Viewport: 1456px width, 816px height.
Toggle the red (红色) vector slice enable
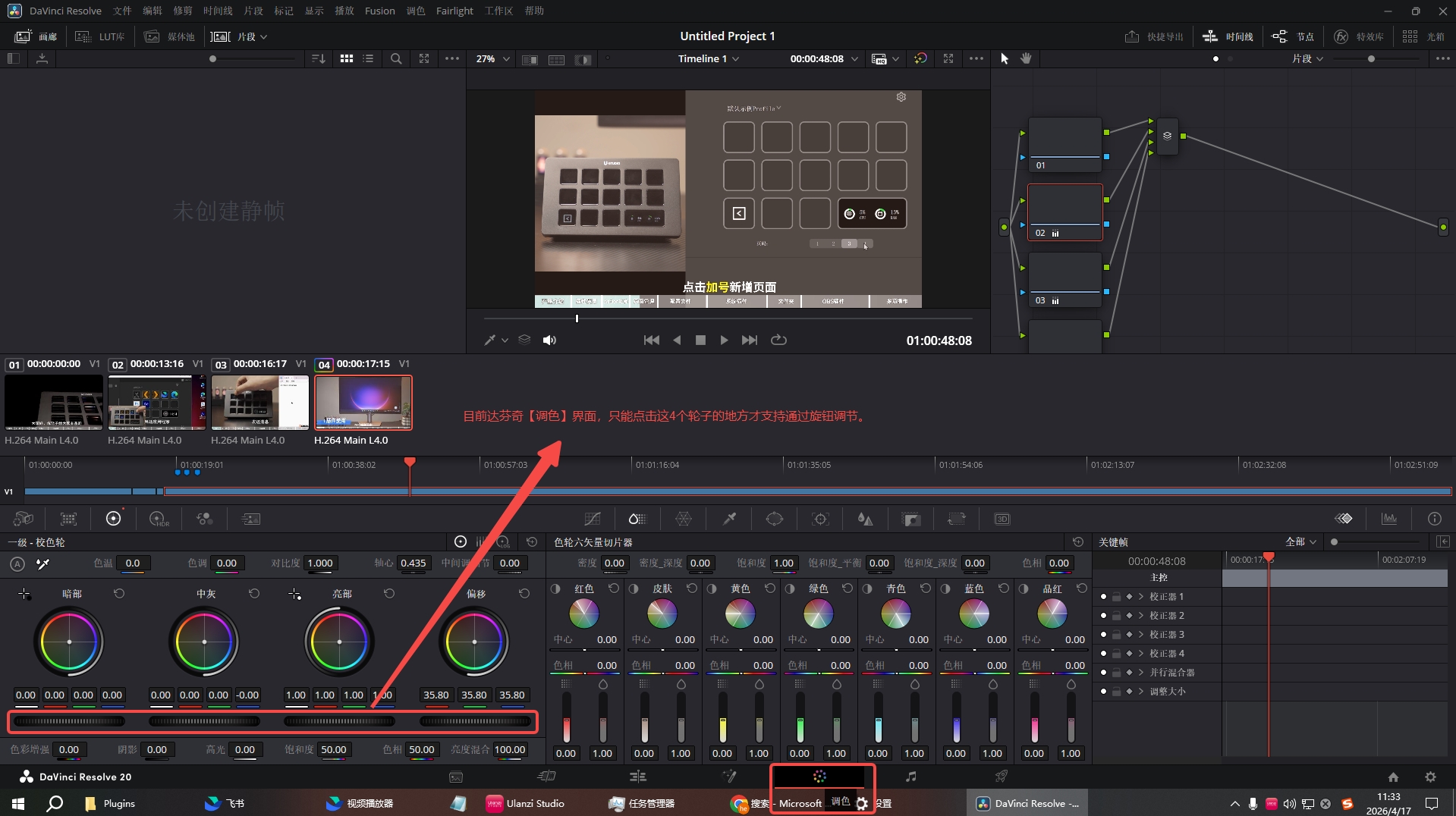555,588
